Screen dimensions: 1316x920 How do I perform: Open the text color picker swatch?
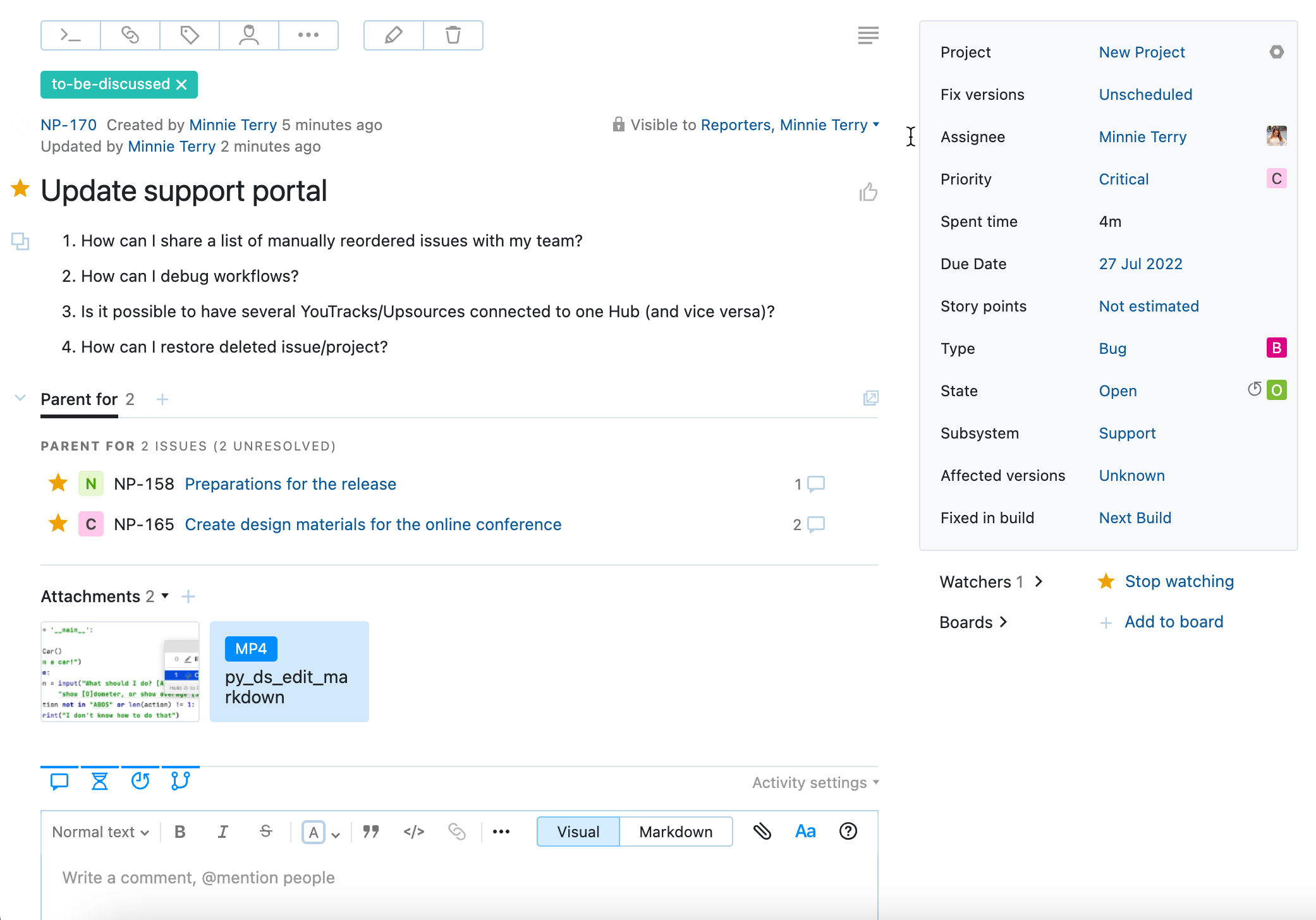click(314, 832)
